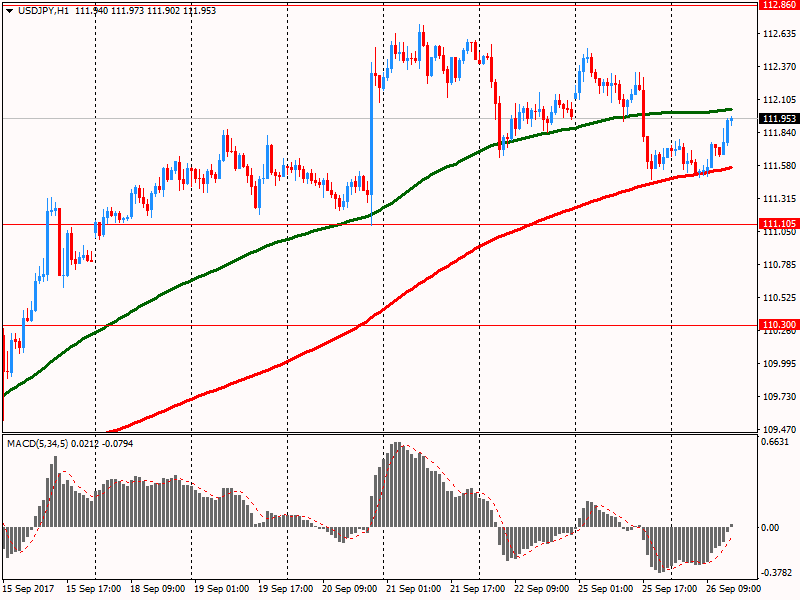This screenshot has width=800, height=600.
Task: Click the 18 Sep 09:00 time label
Action: [158, 589]
